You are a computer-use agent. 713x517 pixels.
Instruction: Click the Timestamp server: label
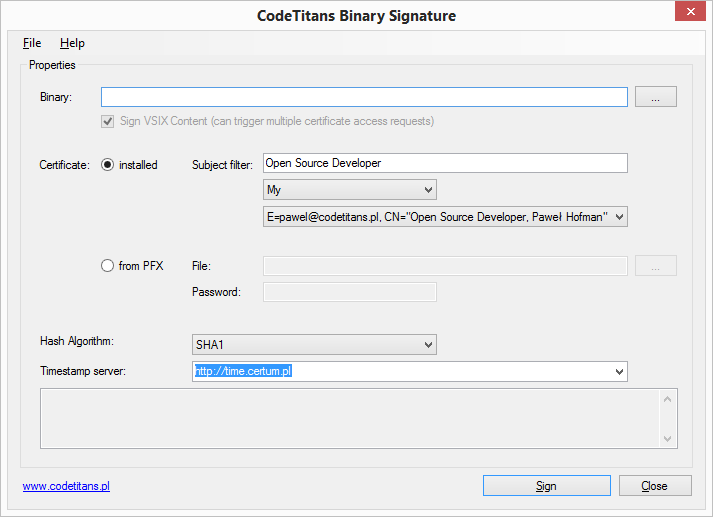[x=83, y=371]
